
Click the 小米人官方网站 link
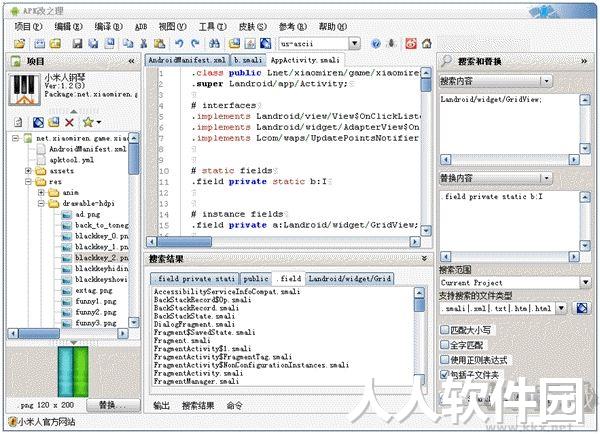(46, 422)
